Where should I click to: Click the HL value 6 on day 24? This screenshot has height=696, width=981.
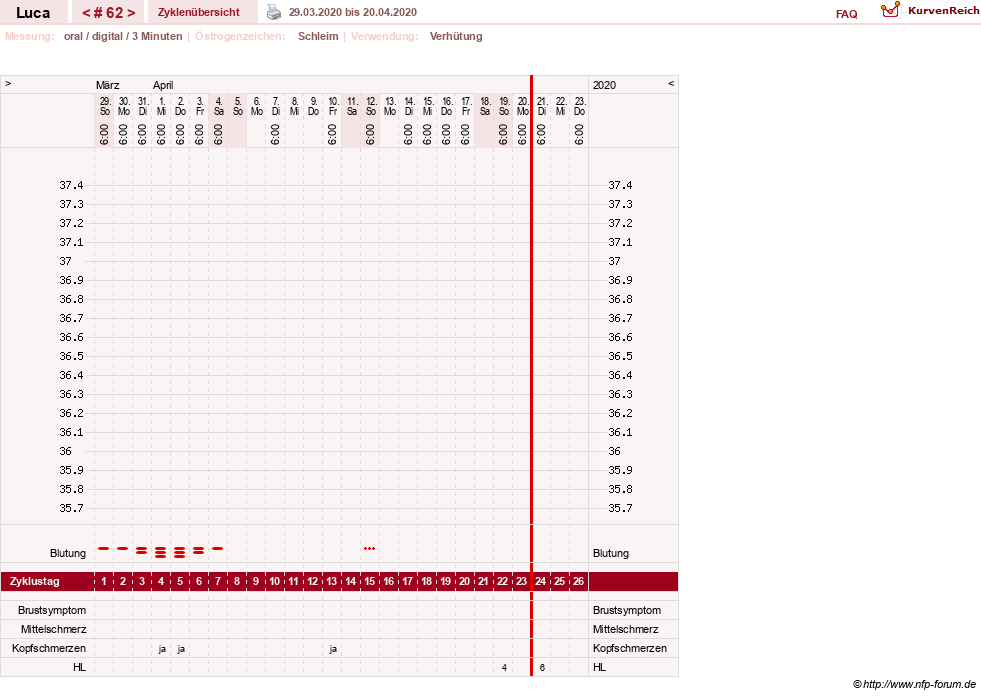click(x=542, y=668)
